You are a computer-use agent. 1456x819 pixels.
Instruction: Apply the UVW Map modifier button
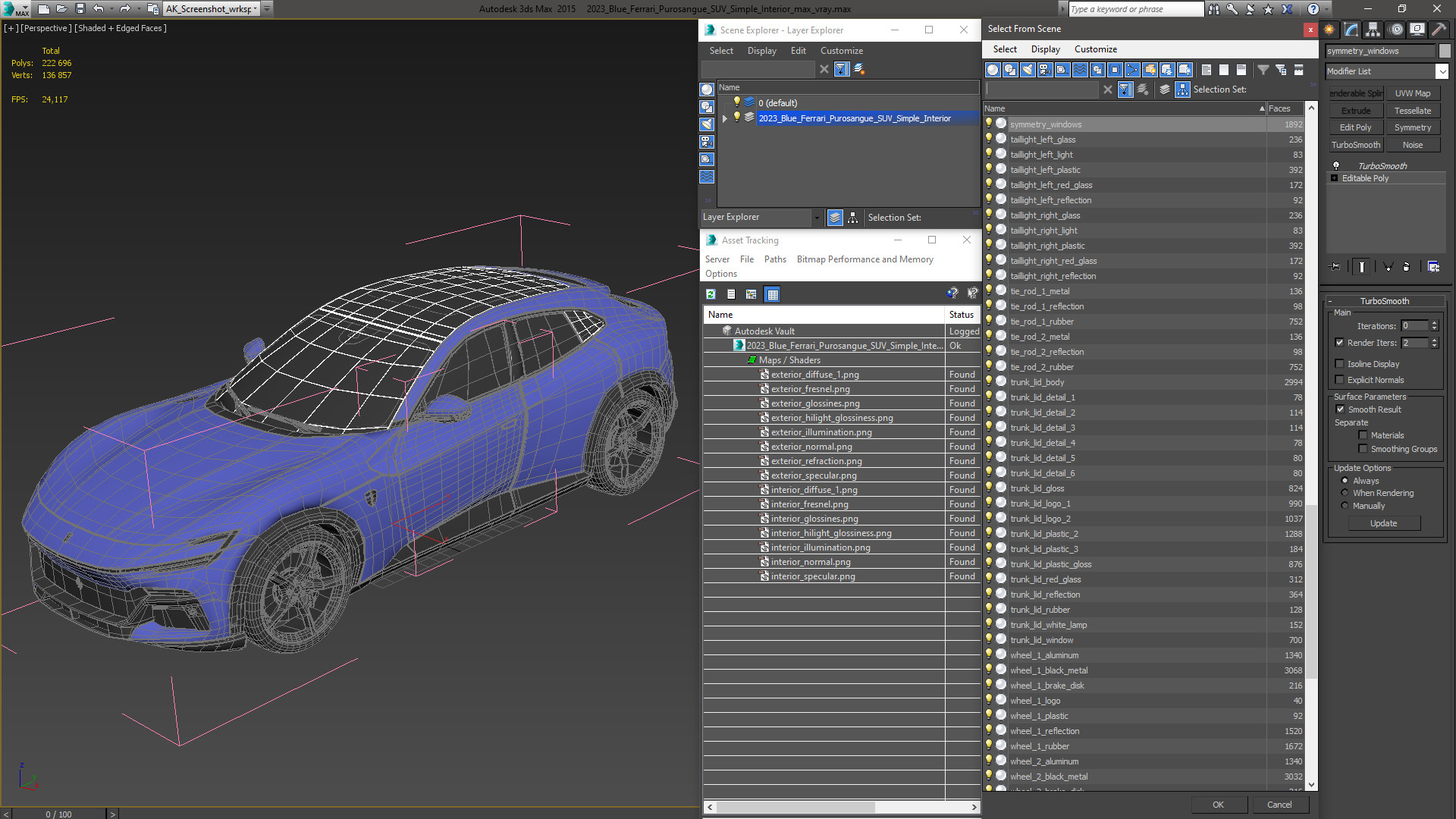(1413, 93)
